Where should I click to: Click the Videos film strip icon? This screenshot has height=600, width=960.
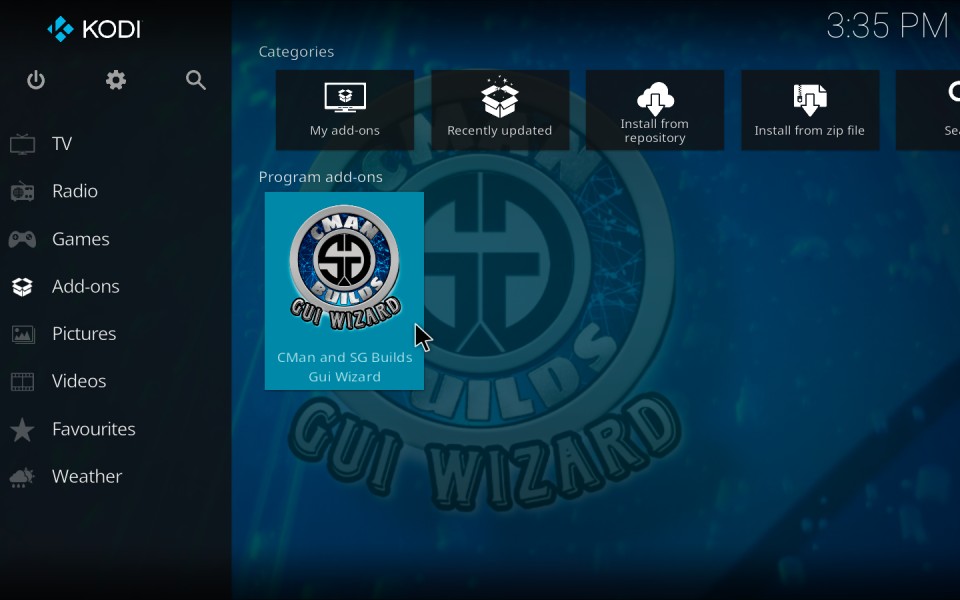click(23, 381)
